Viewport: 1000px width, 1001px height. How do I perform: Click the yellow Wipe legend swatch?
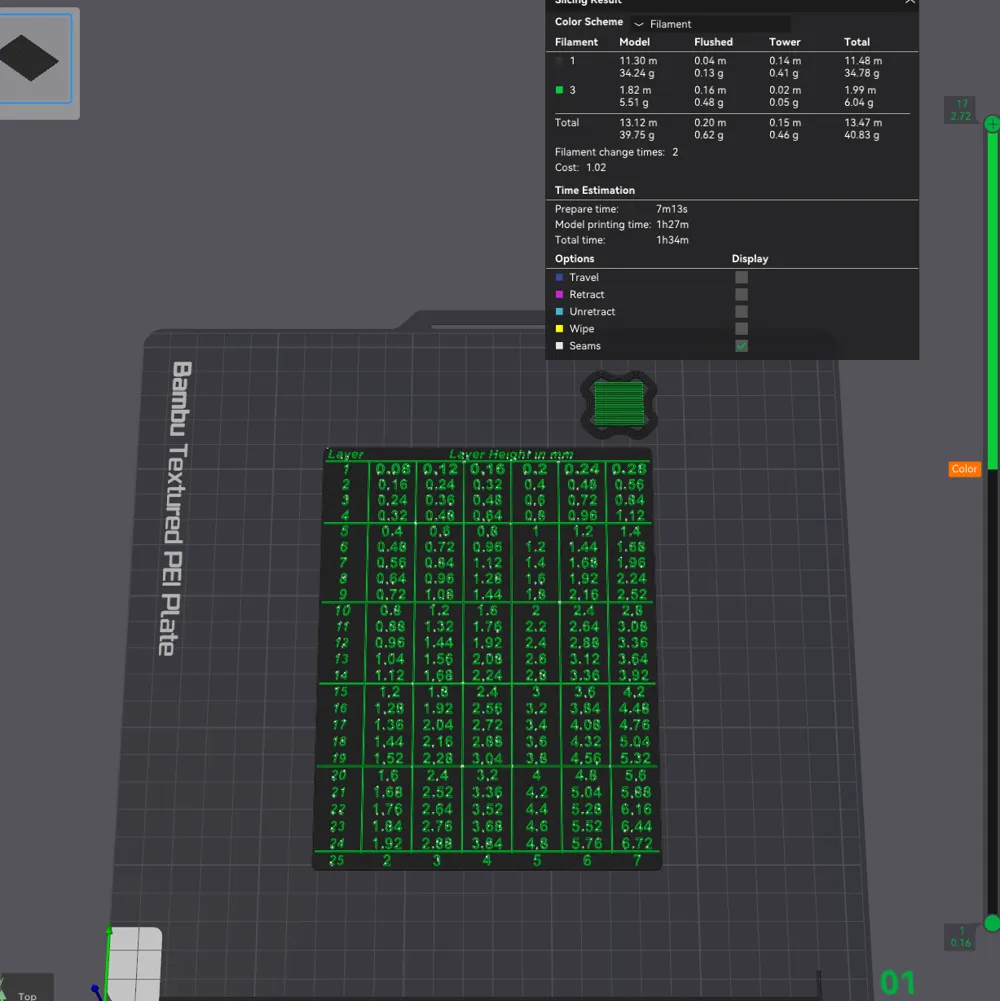click(559, 329)
